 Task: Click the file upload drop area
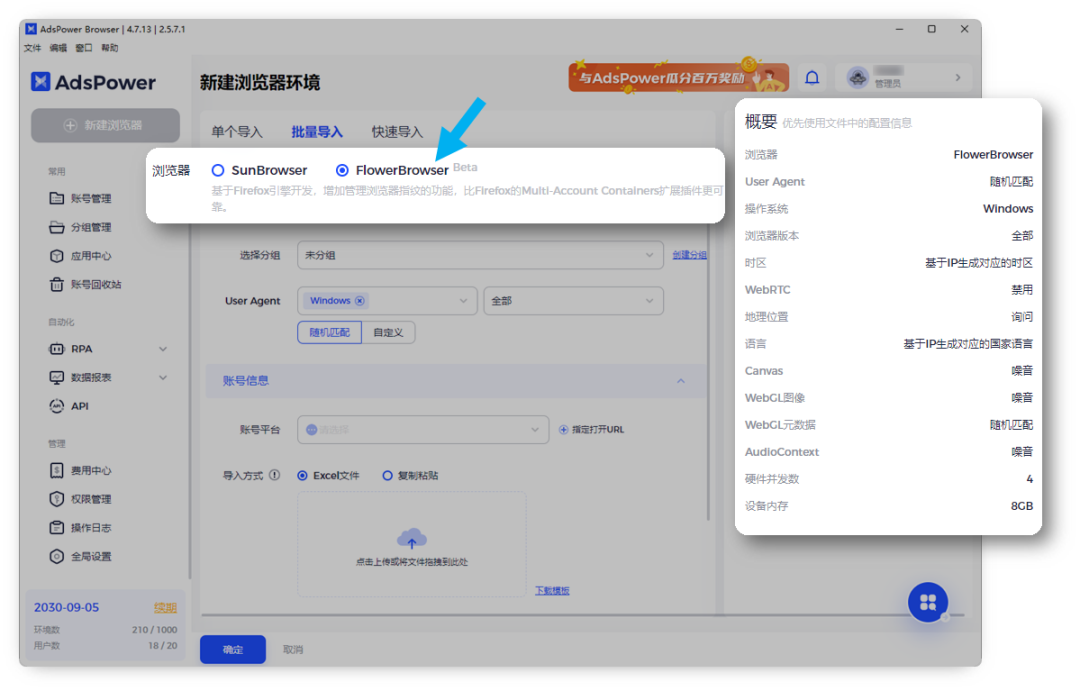pos(412,544)
